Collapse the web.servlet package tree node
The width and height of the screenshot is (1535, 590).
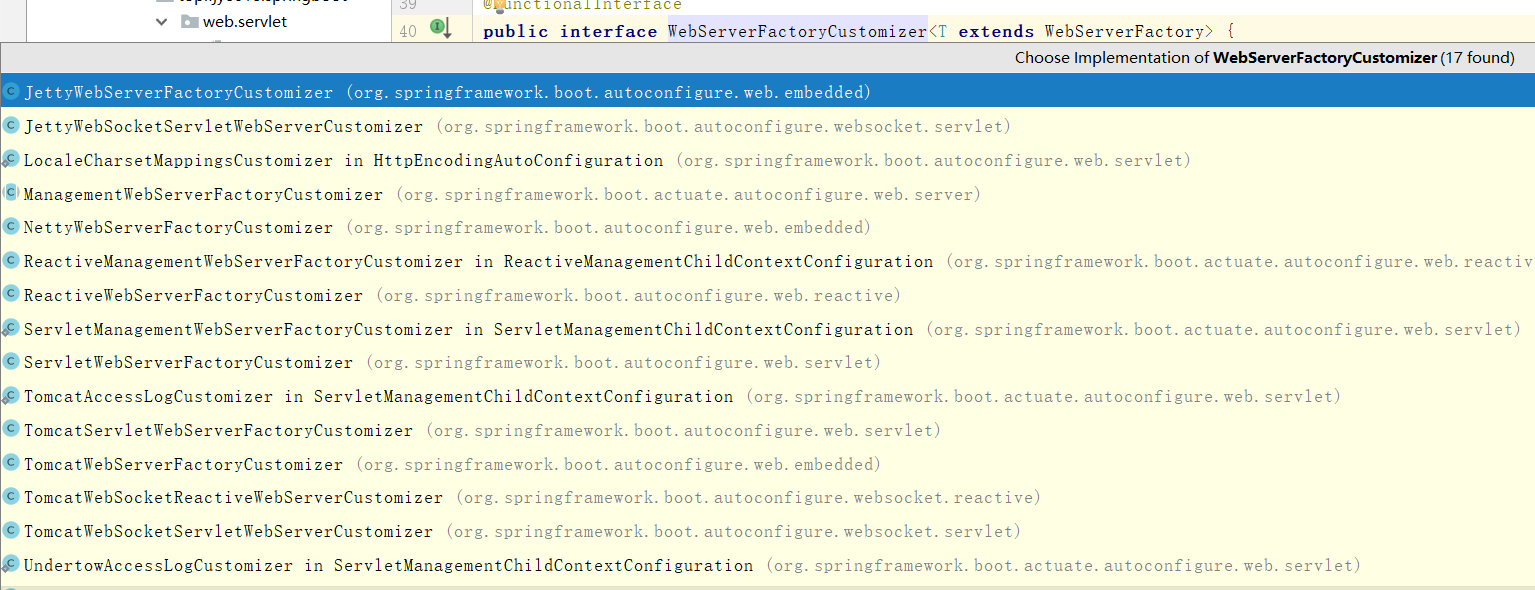pos(162,21)
